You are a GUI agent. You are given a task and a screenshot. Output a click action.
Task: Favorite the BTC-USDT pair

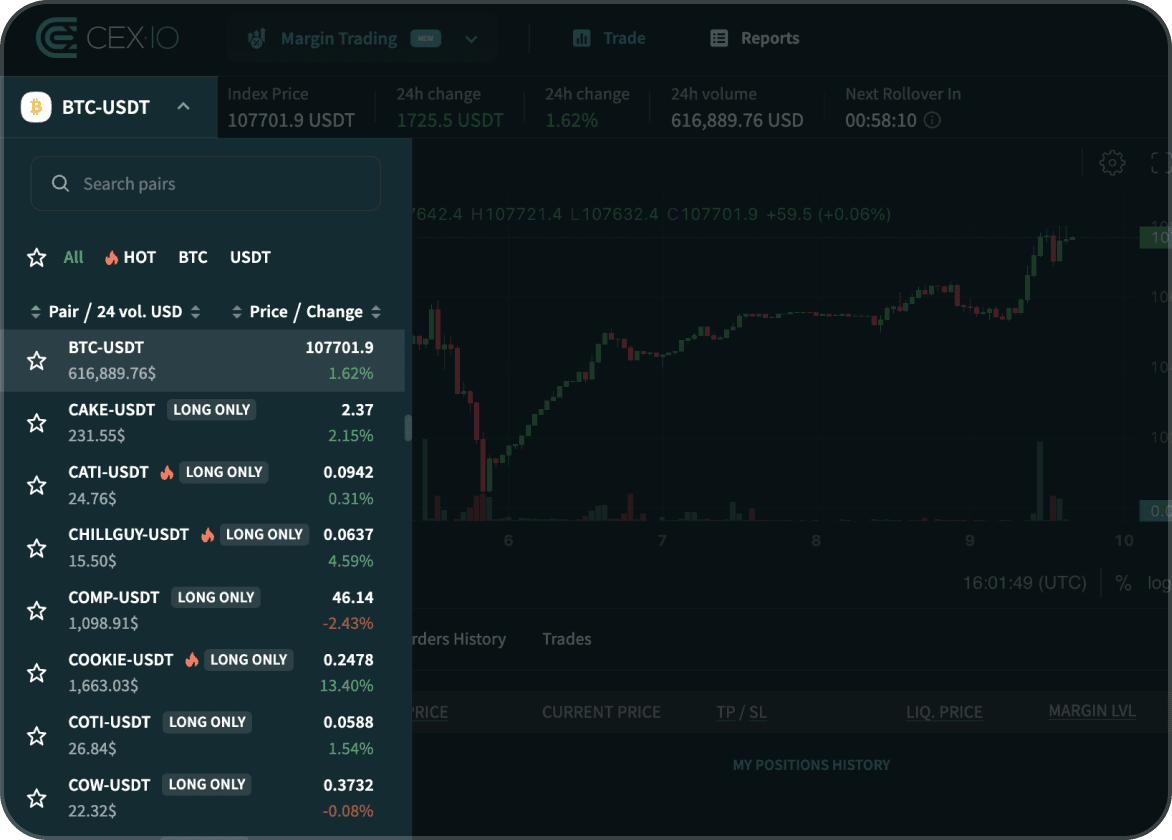37,361
